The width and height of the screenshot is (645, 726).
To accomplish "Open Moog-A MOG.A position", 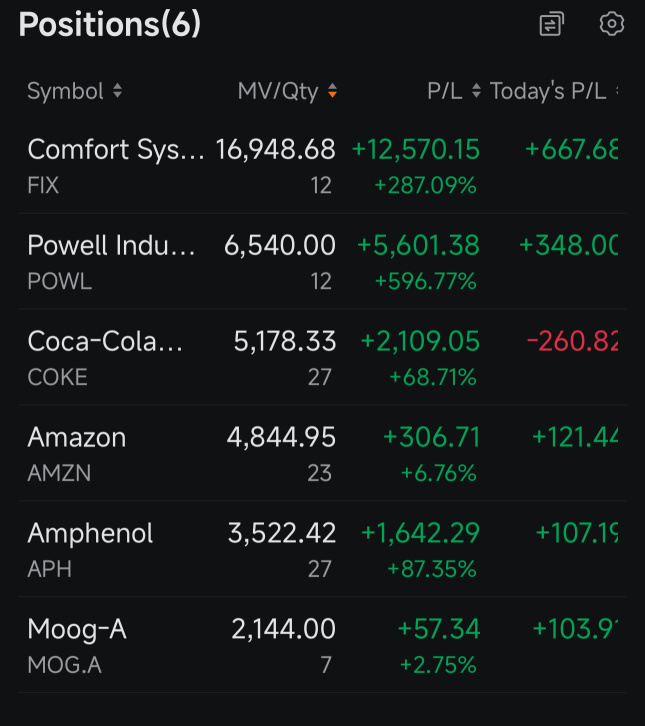I will pos(322,645).
